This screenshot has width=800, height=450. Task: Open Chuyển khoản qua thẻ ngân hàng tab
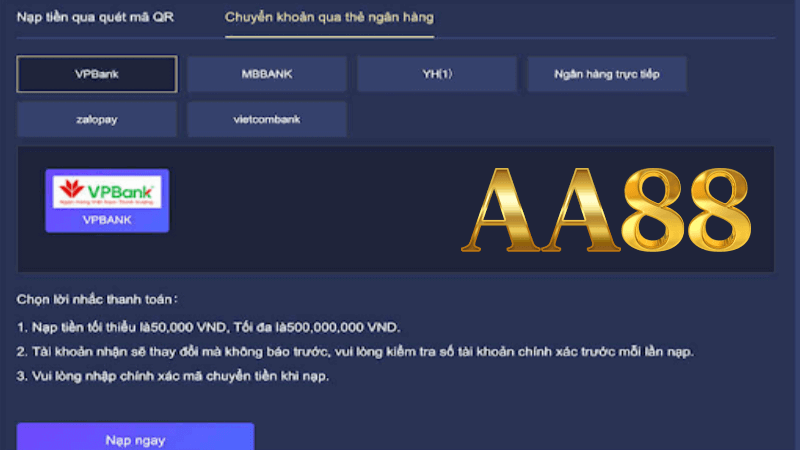pos(330,17)
